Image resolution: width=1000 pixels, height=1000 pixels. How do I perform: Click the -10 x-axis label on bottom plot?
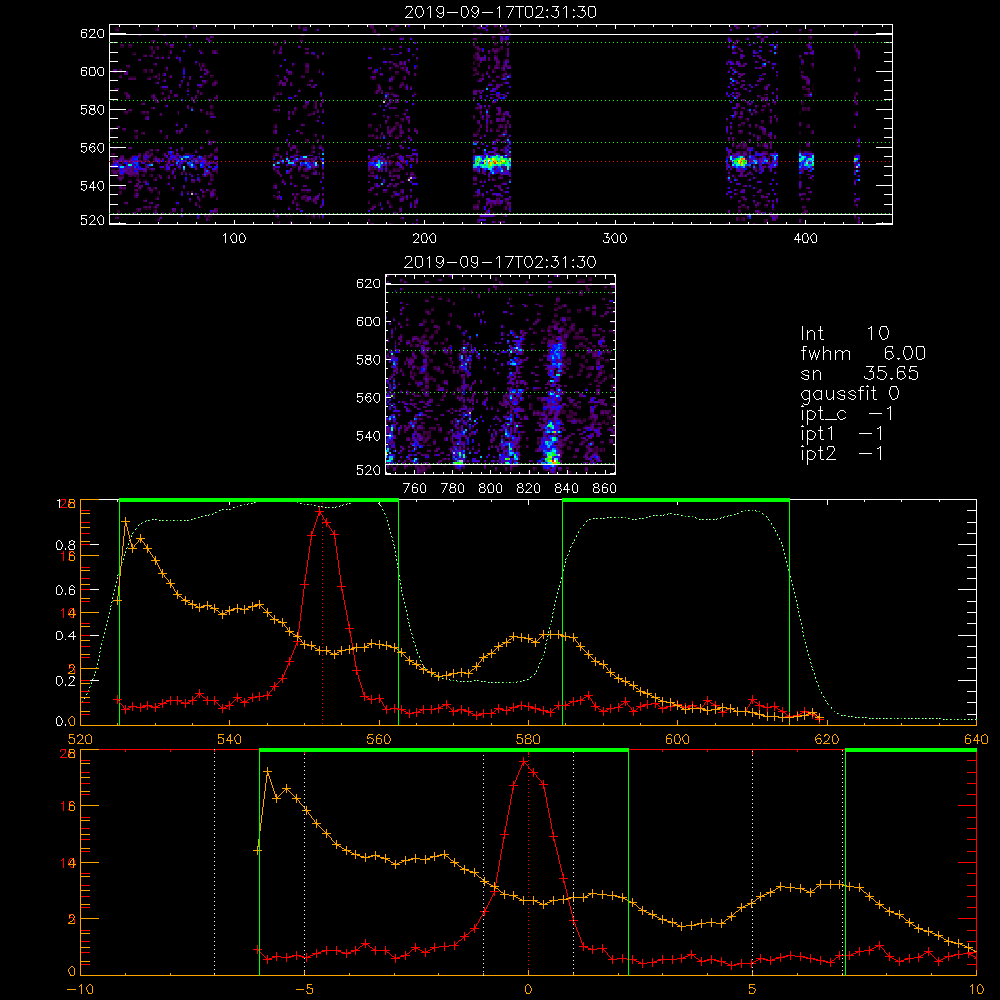(80, 989)
